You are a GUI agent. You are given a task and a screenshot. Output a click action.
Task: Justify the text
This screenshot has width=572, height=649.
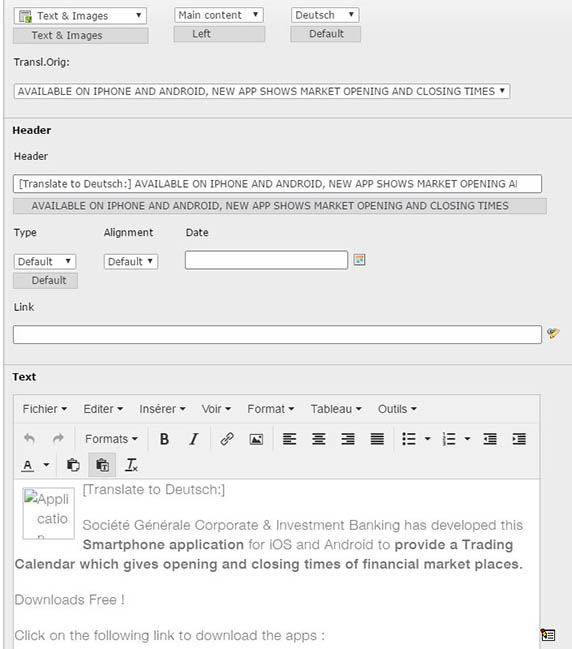pos(377,439)
